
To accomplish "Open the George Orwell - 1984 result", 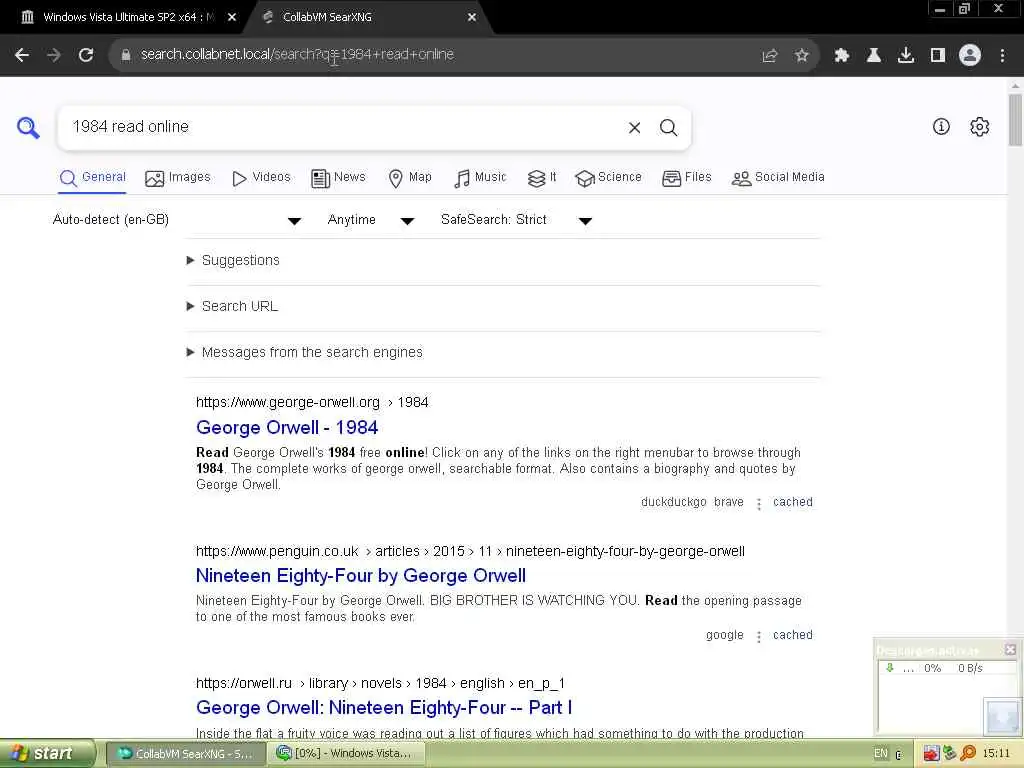I will (287, 428).
